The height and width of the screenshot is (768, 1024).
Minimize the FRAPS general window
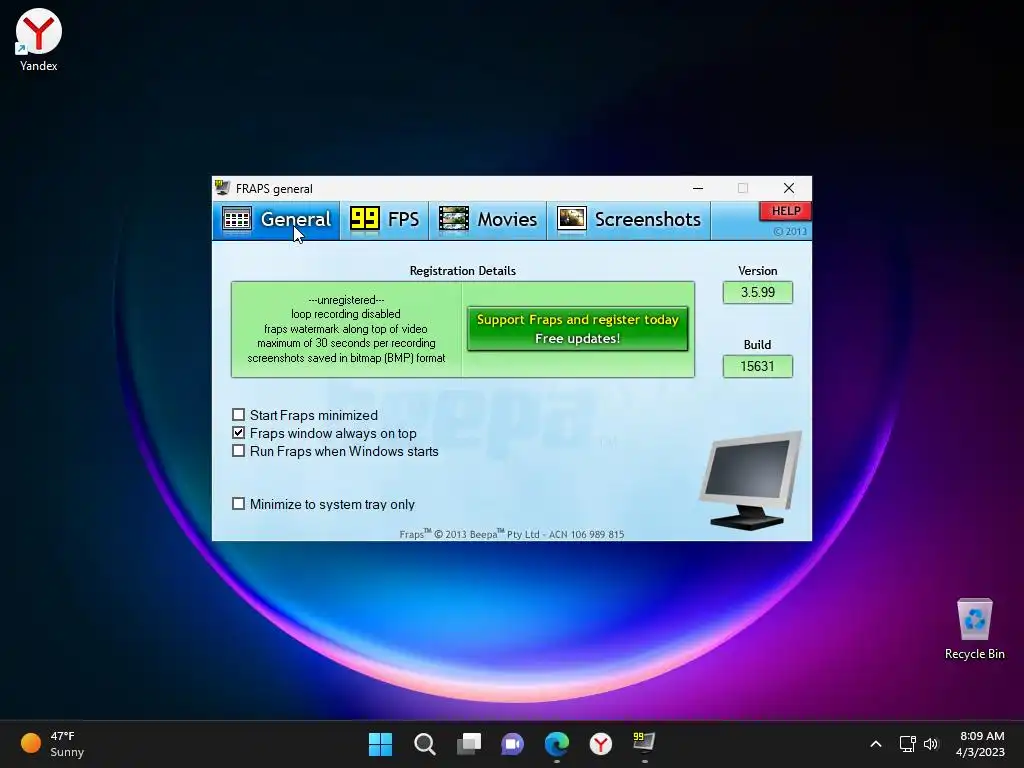698,189
